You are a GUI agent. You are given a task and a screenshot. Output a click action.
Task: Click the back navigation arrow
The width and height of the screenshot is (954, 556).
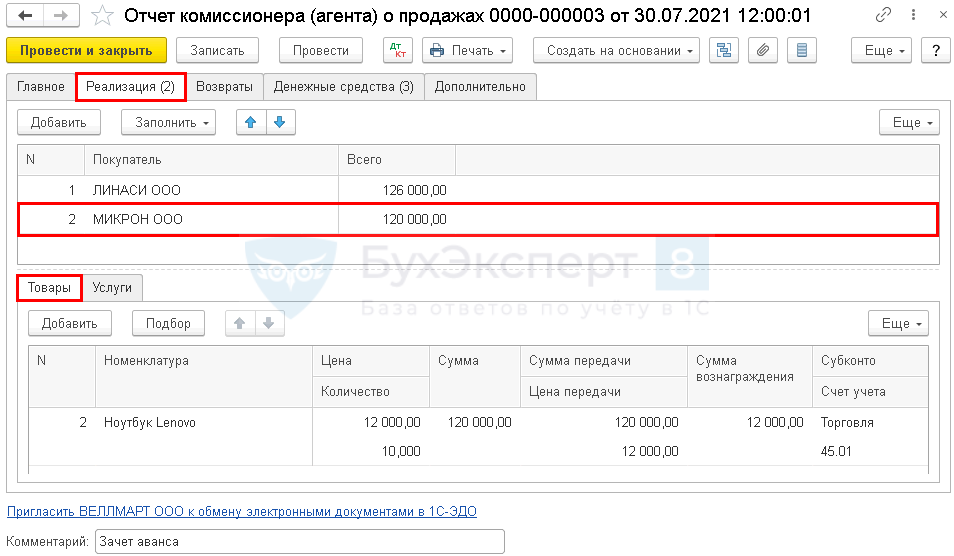click(x=25, y=16)
